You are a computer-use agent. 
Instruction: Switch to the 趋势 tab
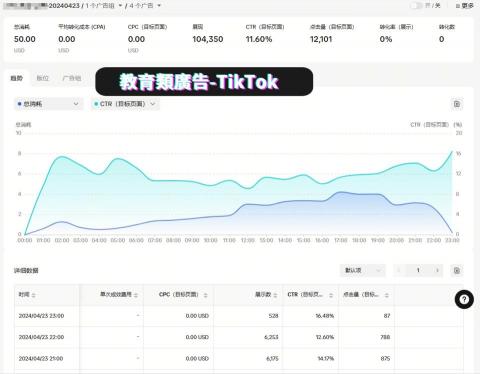(x=17, y=78)
